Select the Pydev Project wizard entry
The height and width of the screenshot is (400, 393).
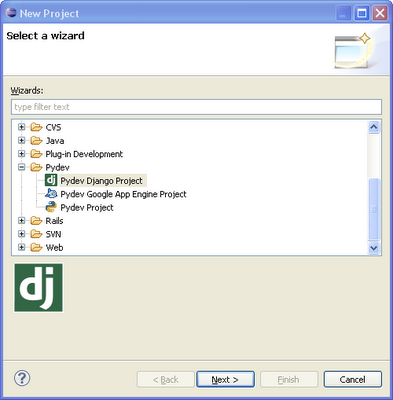point(87,207)
